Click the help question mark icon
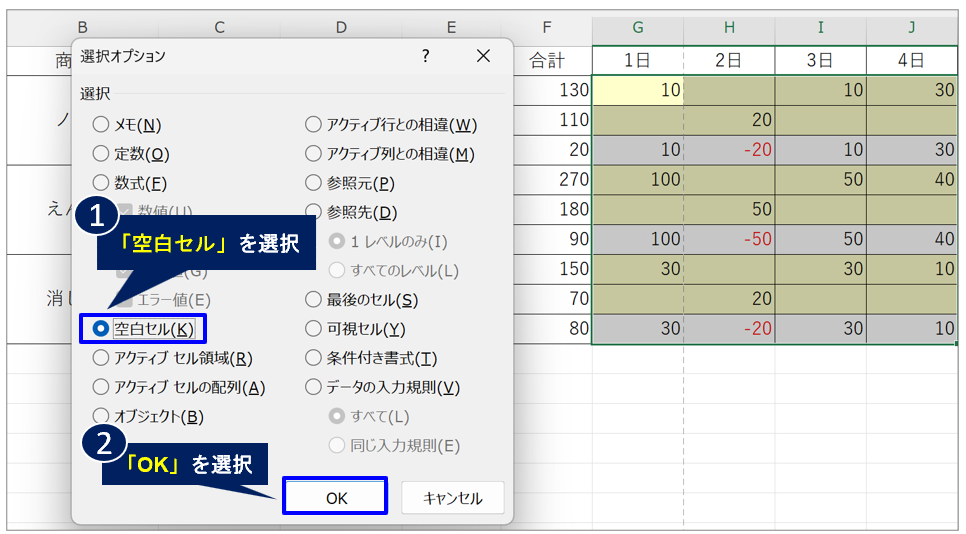 426,57
